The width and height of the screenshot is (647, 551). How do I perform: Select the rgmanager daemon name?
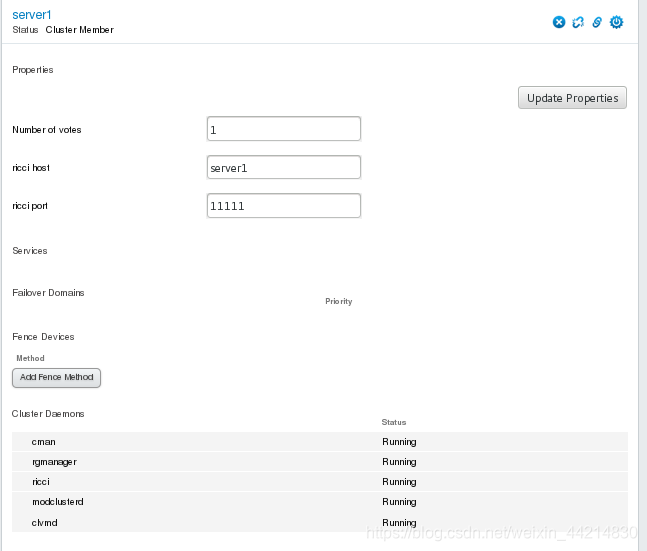coord(54,462)
